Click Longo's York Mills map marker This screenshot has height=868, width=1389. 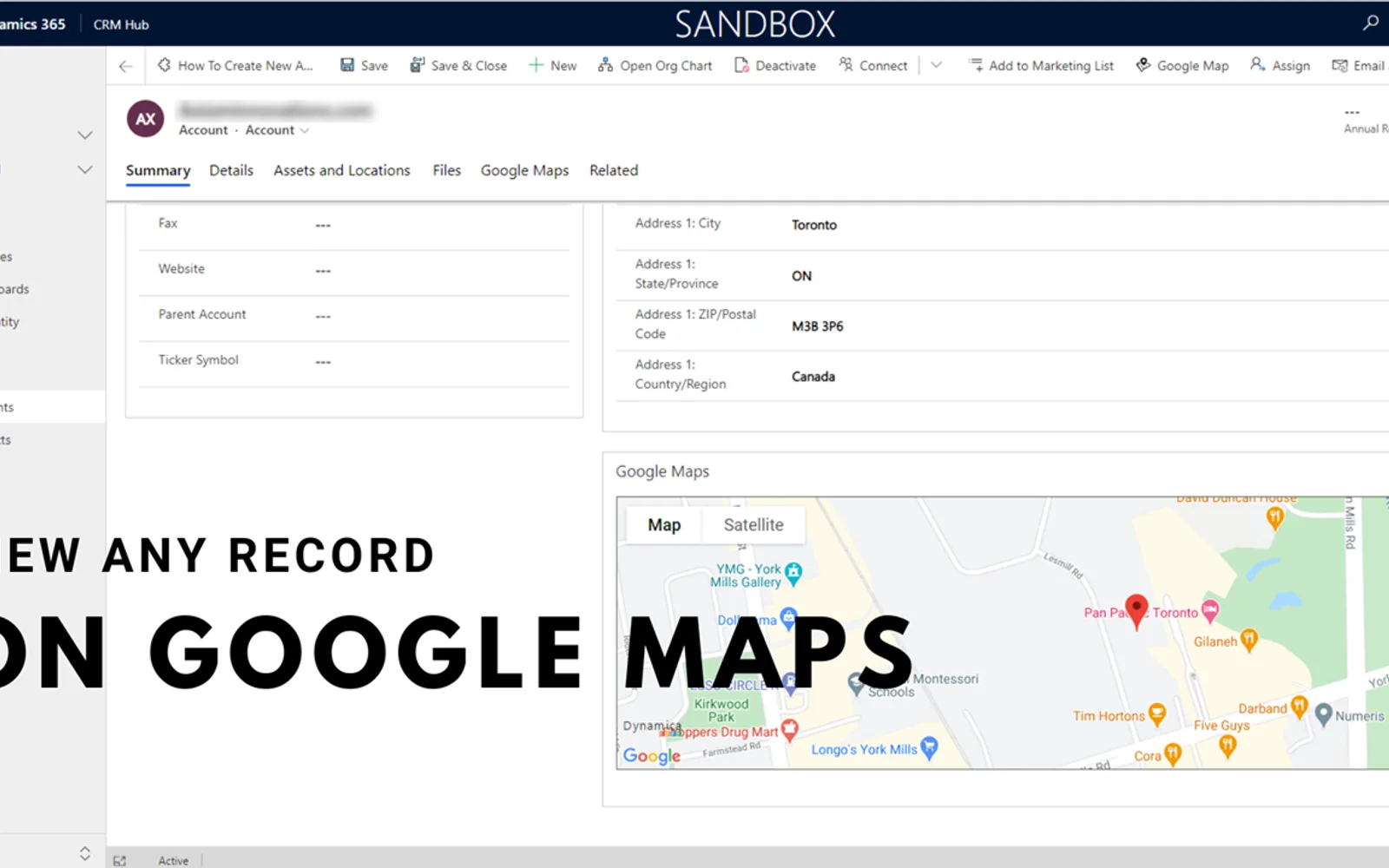pos(930,747)
